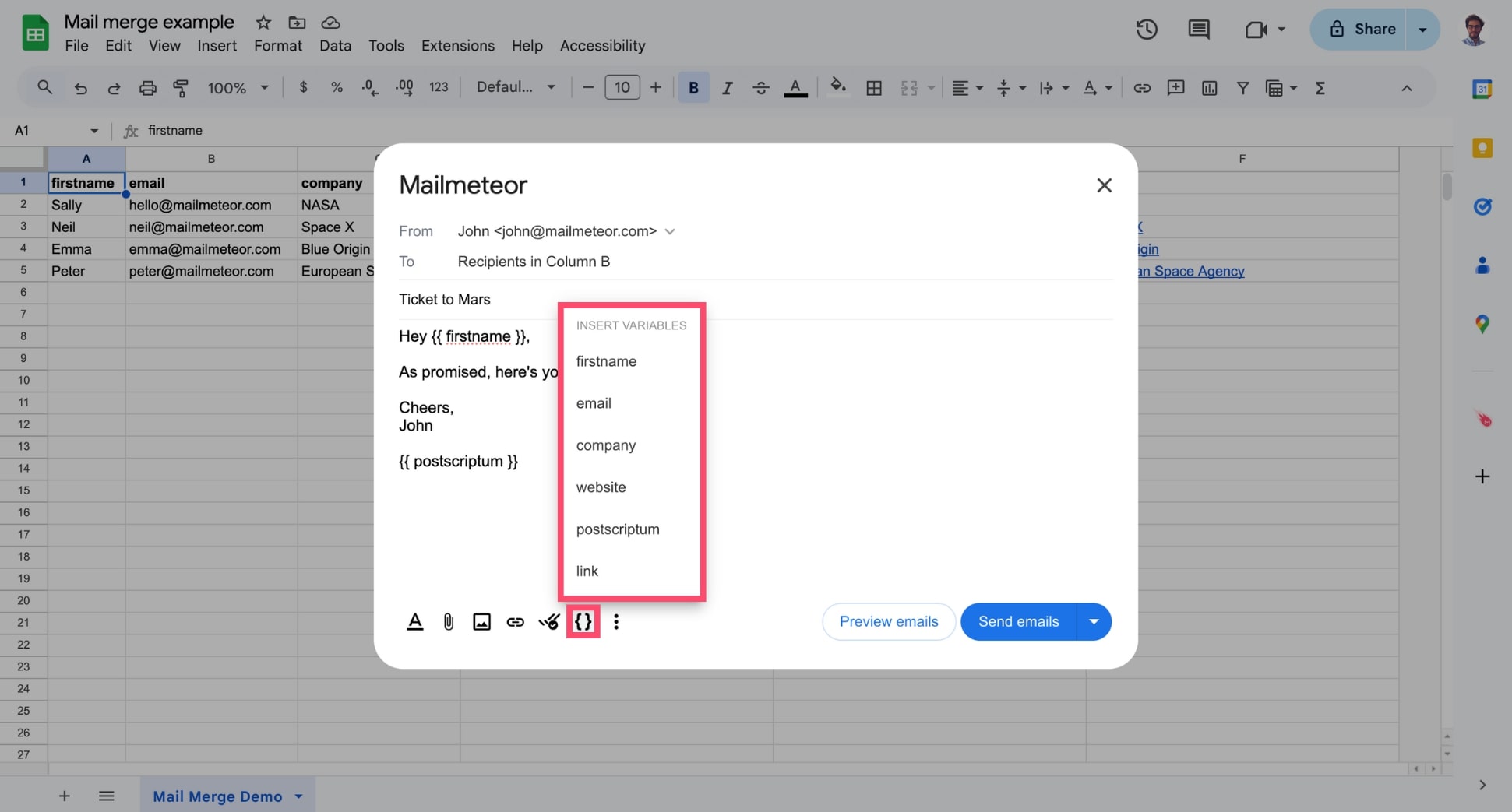Toggle Bold formatting in toolbar
This screenshot has width=1512, height=812.
tap(693, 88)
